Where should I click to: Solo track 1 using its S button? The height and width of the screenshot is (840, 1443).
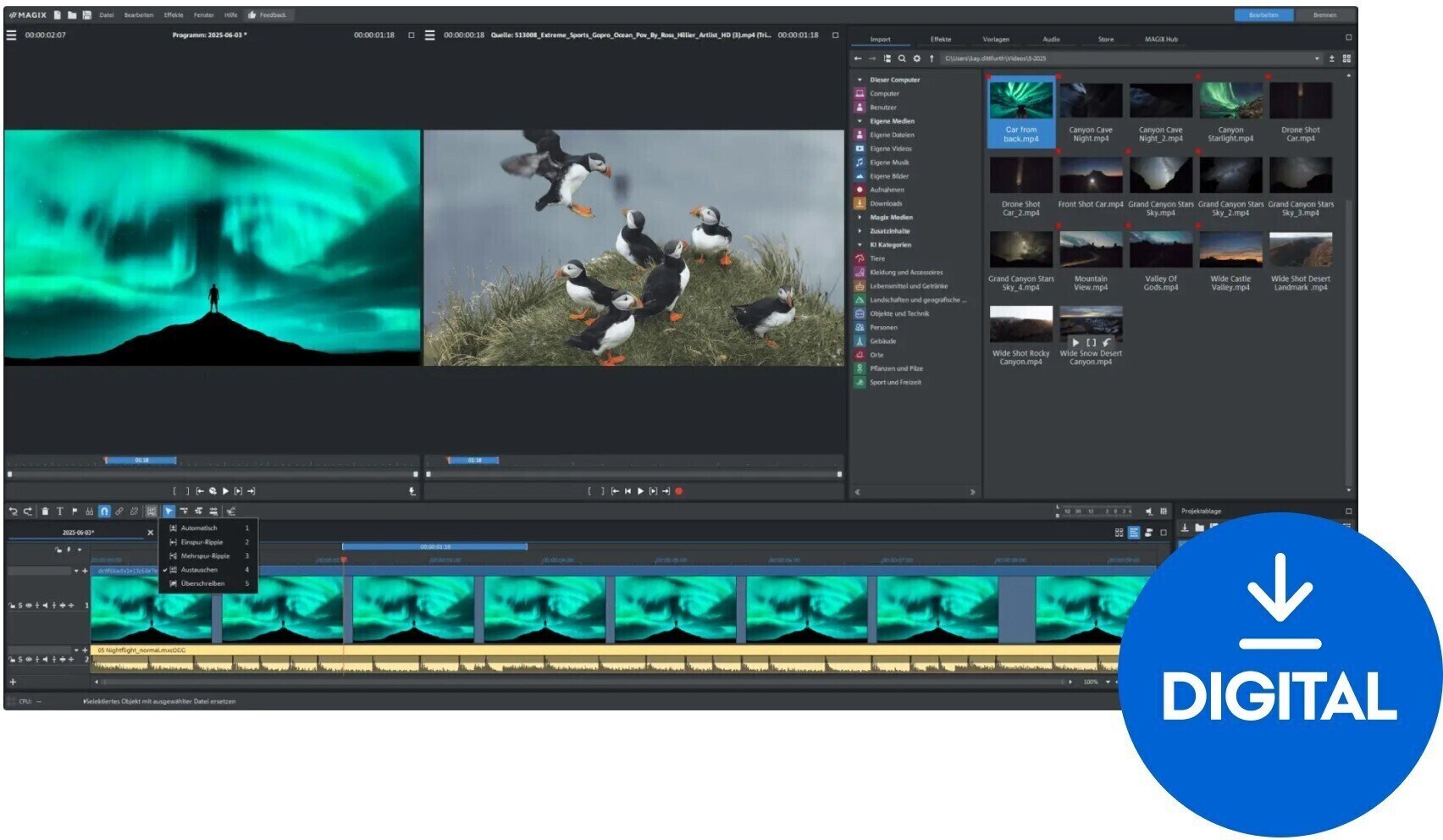click(20, 605)
